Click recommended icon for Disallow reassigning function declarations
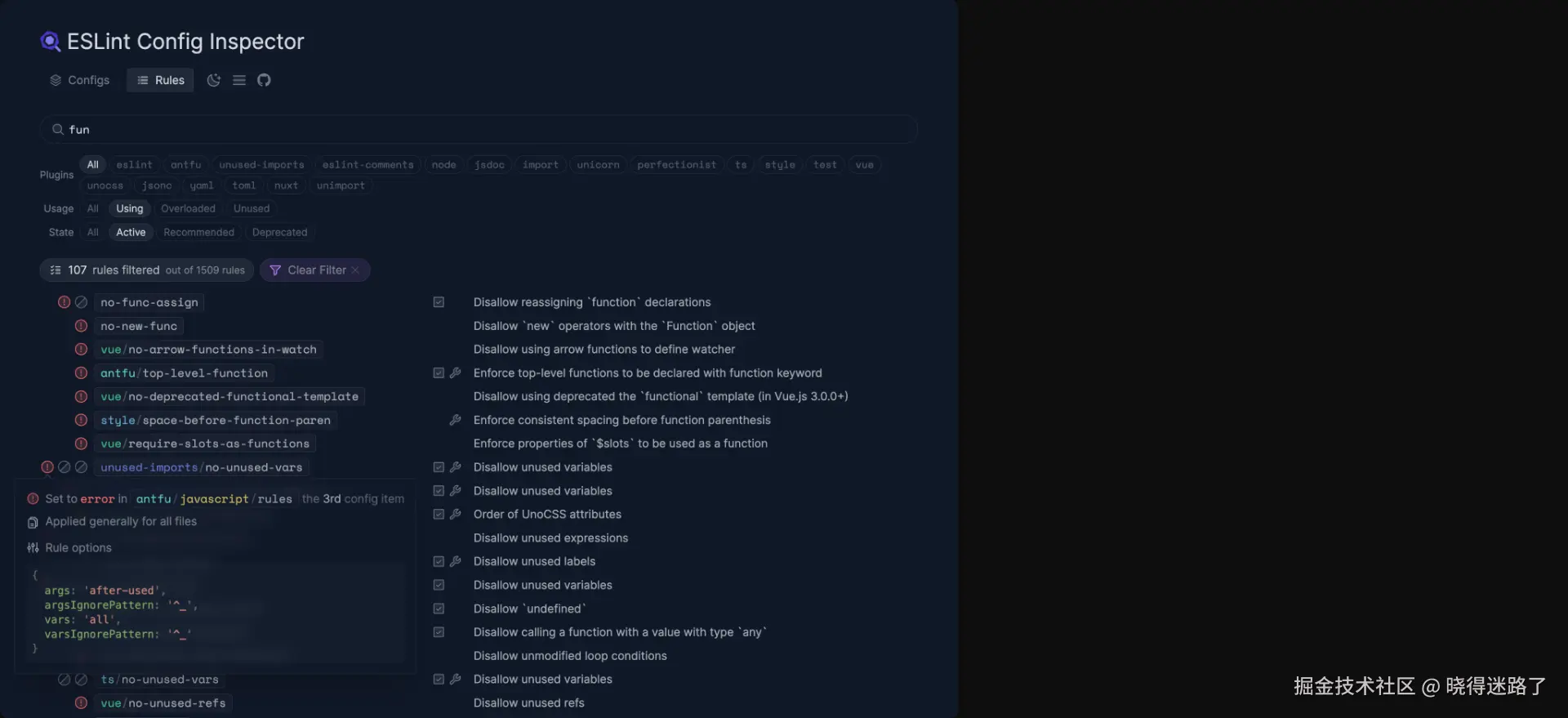 [439, 302]
